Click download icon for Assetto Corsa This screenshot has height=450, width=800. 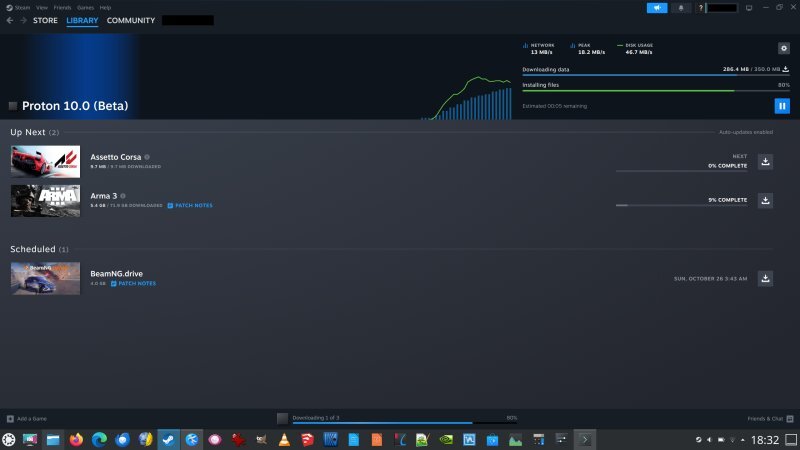[x=765, y=161]
